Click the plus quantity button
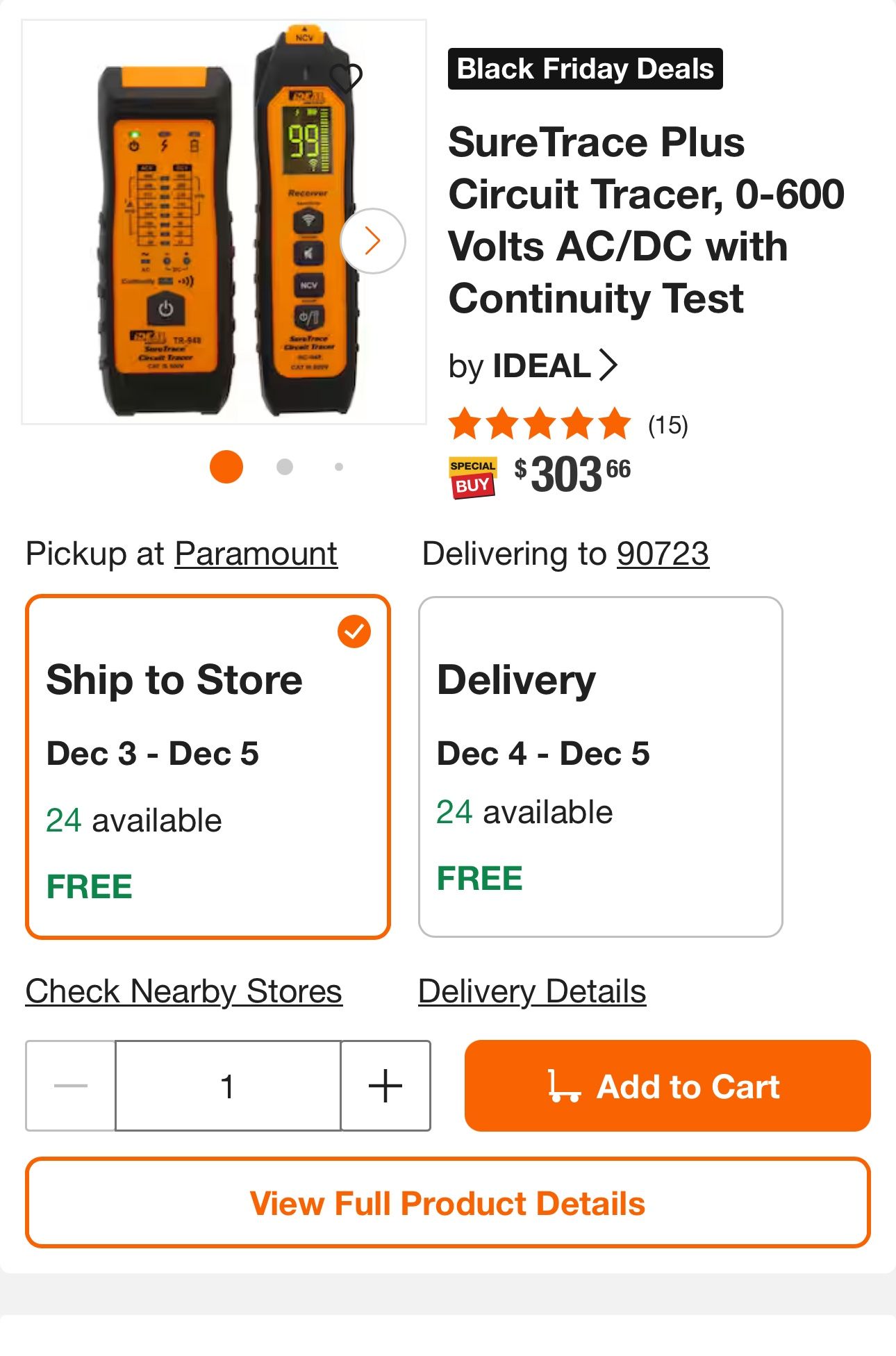 (x=385, y=1085)
